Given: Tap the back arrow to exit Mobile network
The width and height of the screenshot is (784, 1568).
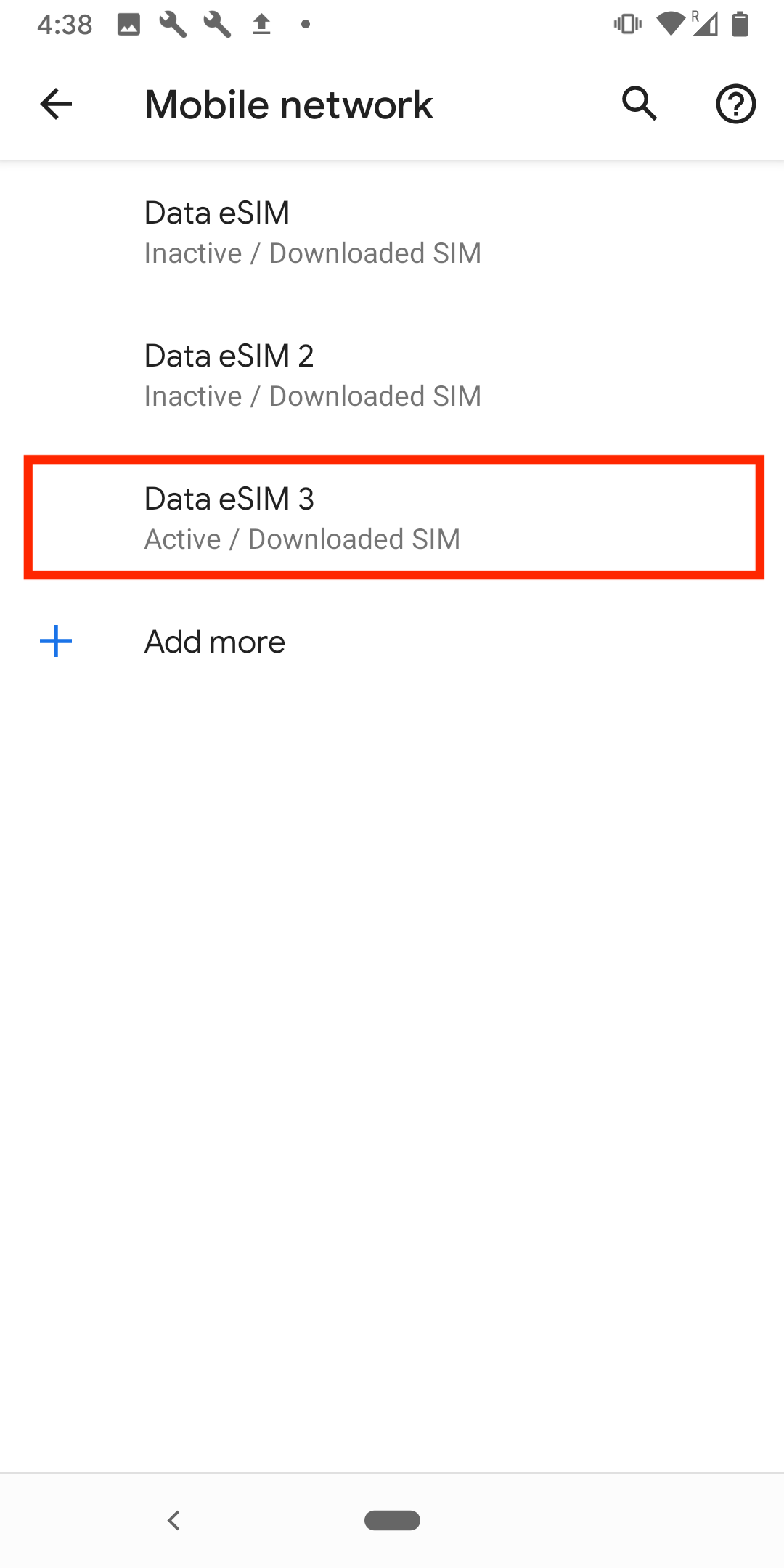Looking at the screenshot, I should click(x=54, y=104).
